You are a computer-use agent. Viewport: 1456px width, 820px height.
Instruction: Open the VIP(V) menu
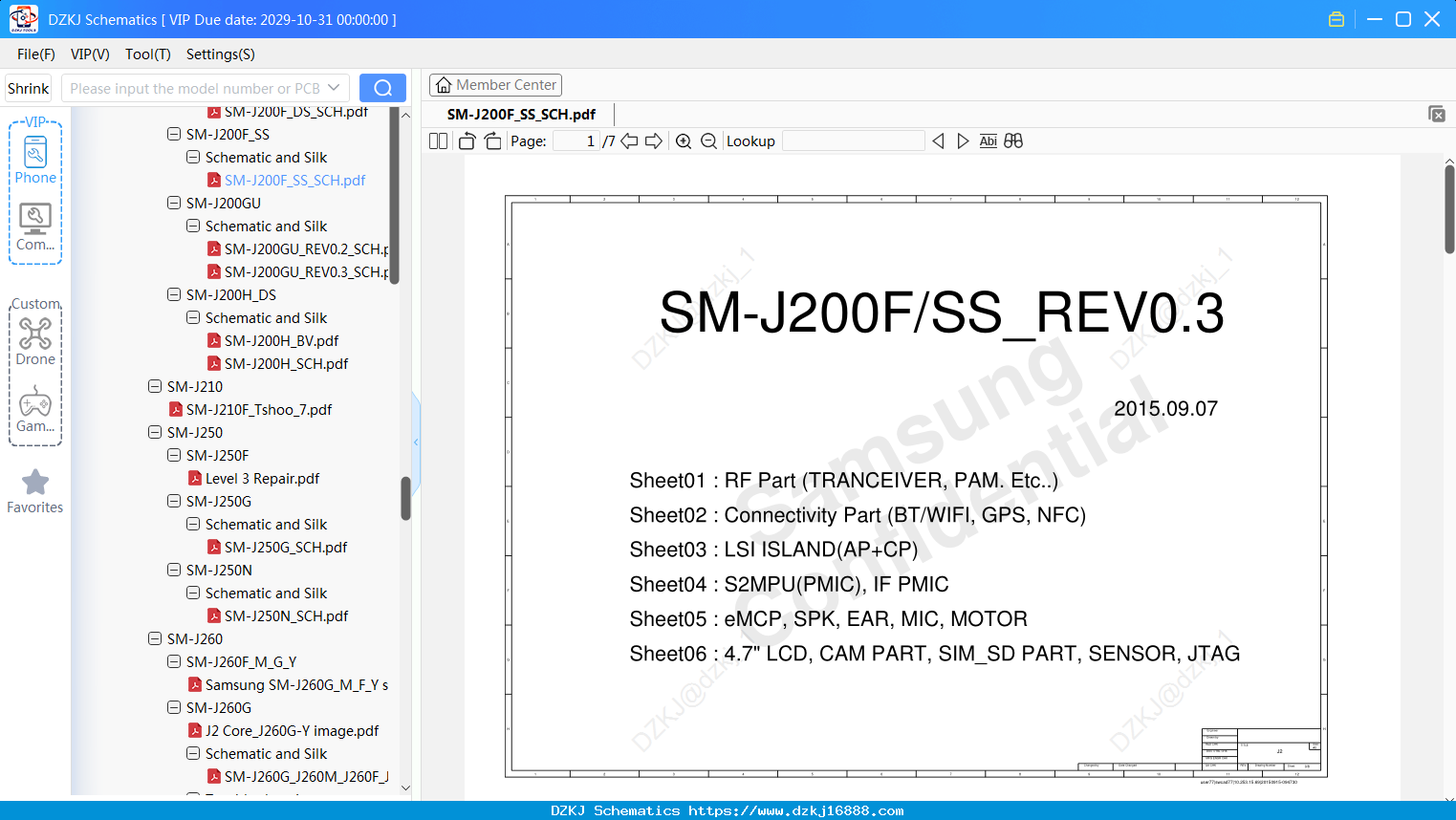(x=90, y=54)
